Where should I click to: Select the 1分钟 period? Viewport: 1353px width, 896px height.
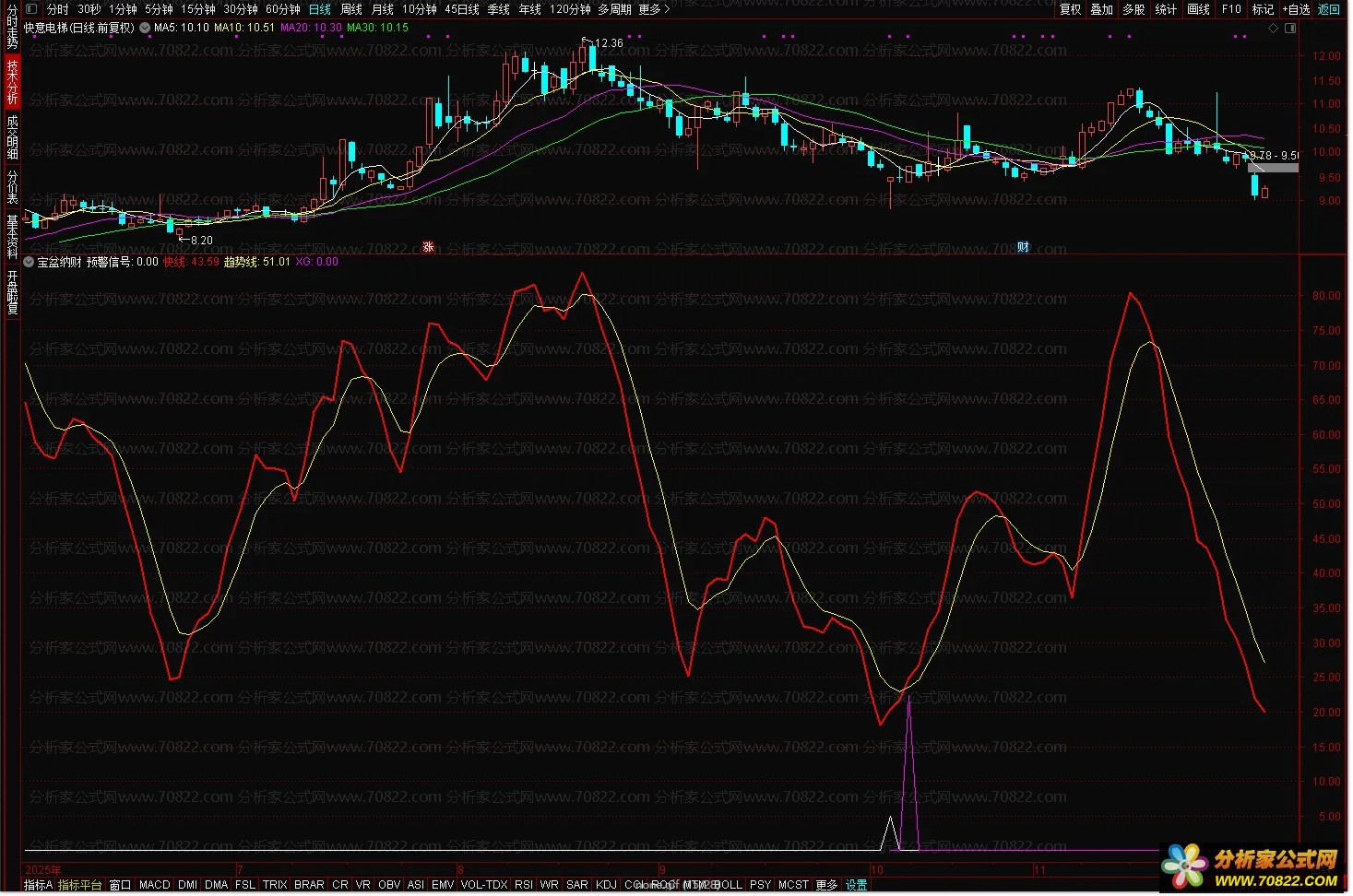pyautogui.click(x=123, y=9)
